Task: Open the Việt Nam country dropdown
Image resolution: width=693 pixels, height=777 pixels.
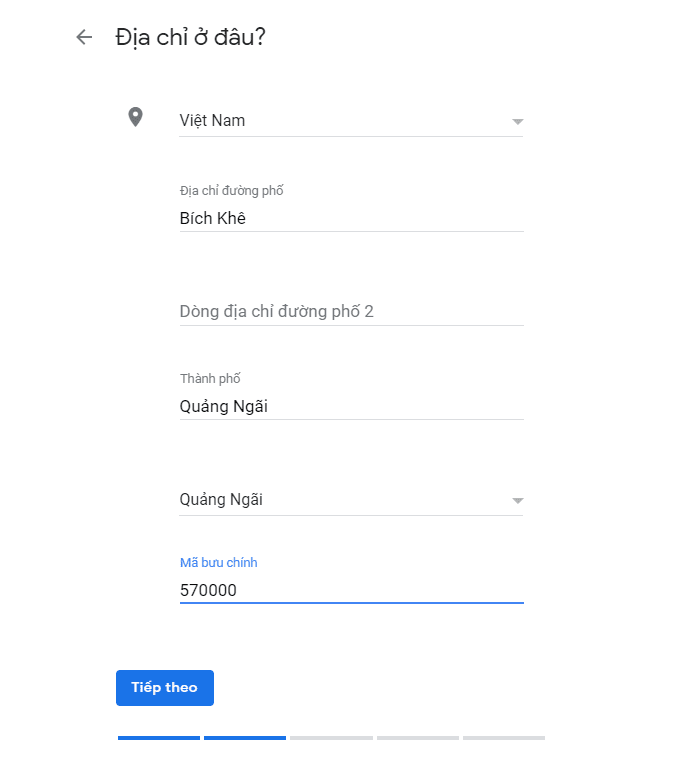Action: [340, 121]
